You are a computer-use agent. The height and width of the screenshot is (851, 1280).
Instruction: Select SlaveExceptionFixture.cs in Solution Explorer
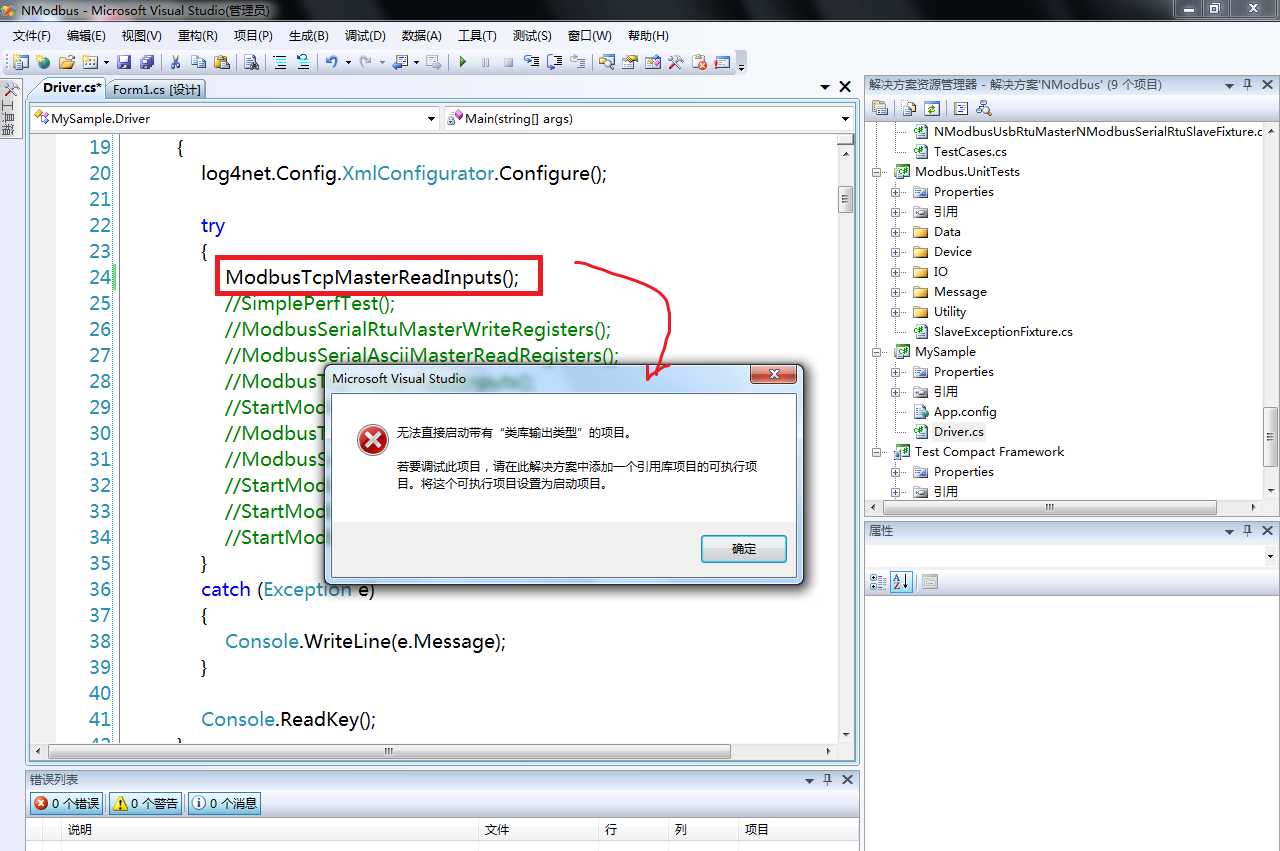[x=1003, y=332]
